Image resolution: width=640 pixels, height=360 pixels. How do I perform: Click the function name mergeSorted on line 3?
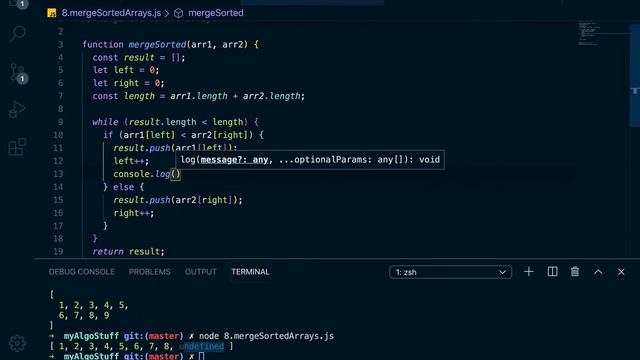(157, 44)
